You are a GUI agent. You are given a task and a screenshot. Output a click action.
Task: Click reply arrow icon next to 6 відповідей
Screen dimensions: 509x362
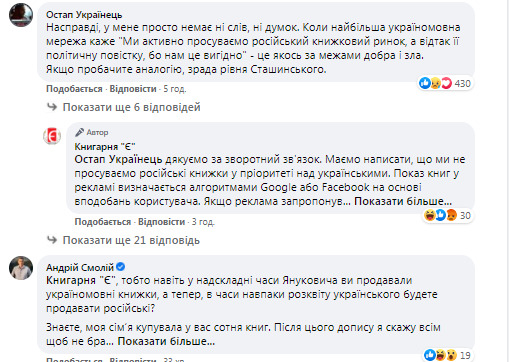(x=52, y=107)
